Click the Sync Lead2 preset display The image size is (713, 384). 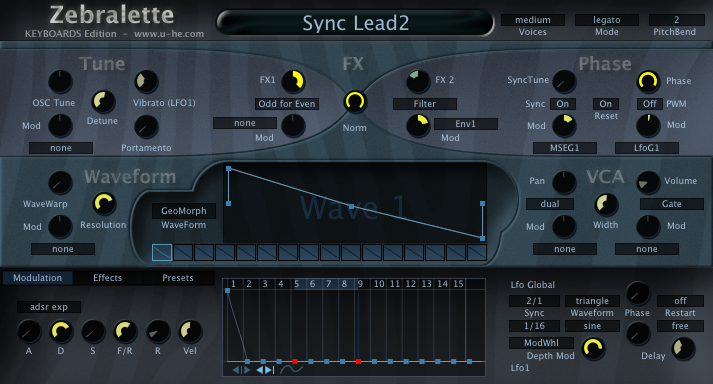[x=356, y=23]
